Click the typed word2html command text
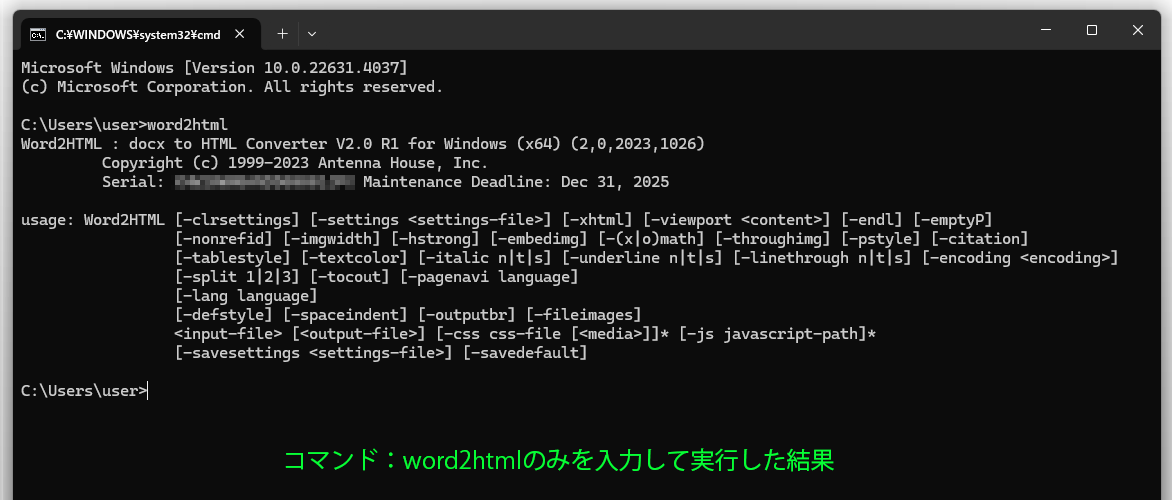1172x500 pixels. 187,125
